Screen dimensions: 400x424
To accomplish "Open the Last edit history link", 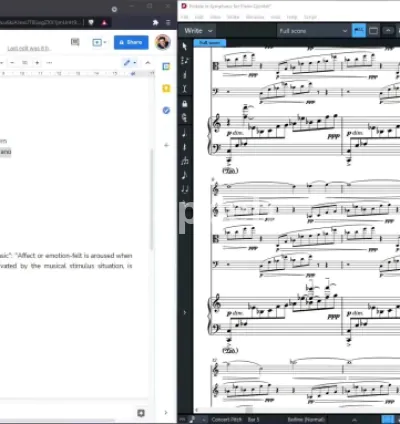I will click(x=29, y=49).
